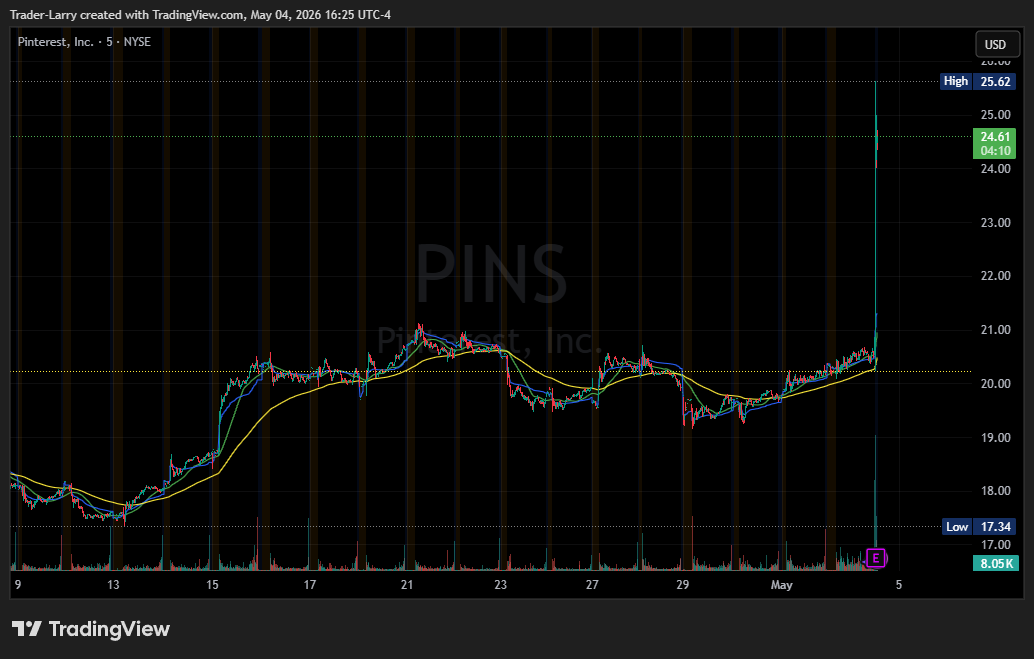Click the 20.00 price axis label
The width and height of the screenshot is (1034, 659).
pos(995,384)
